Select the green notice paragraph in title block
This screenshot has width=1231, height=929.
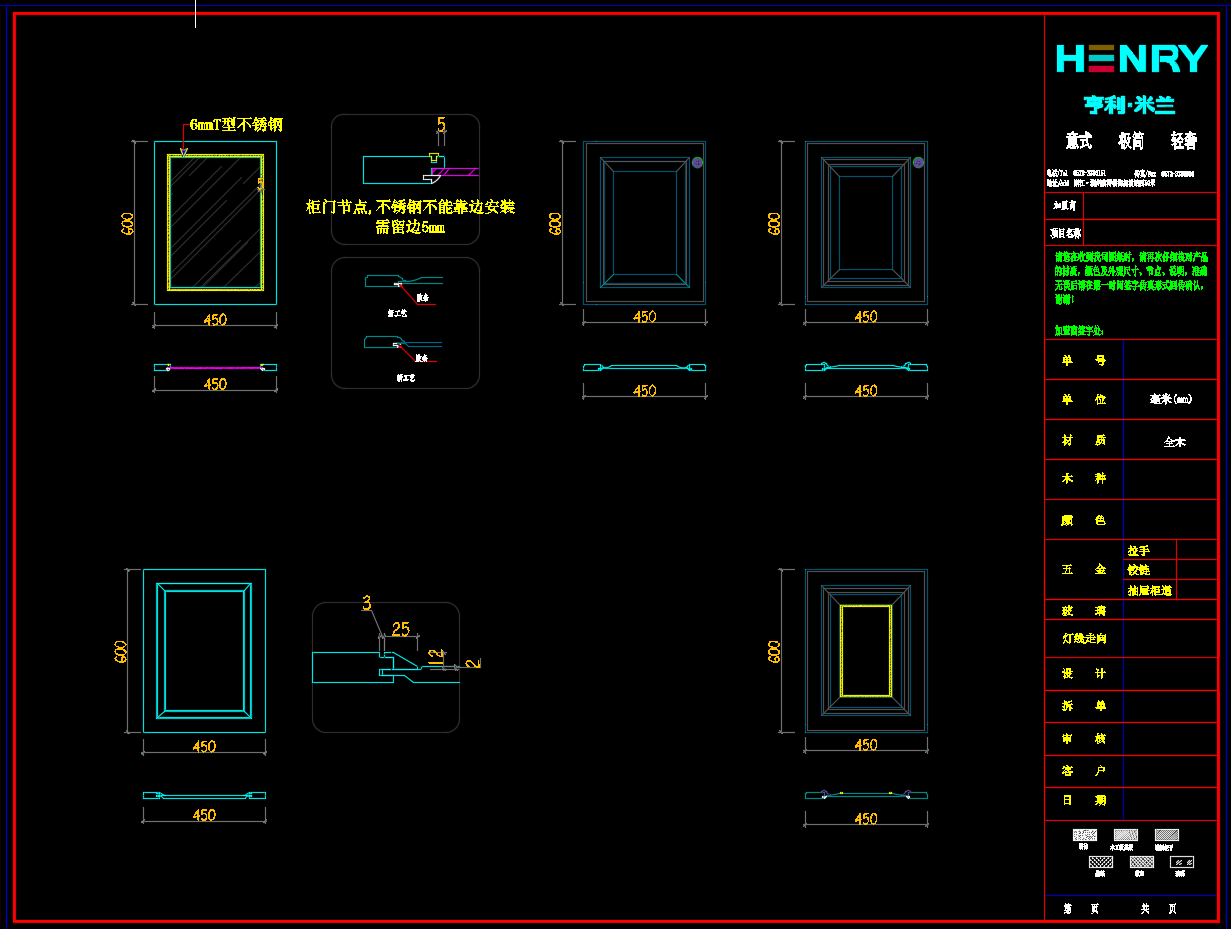(x=1131, y=278)
